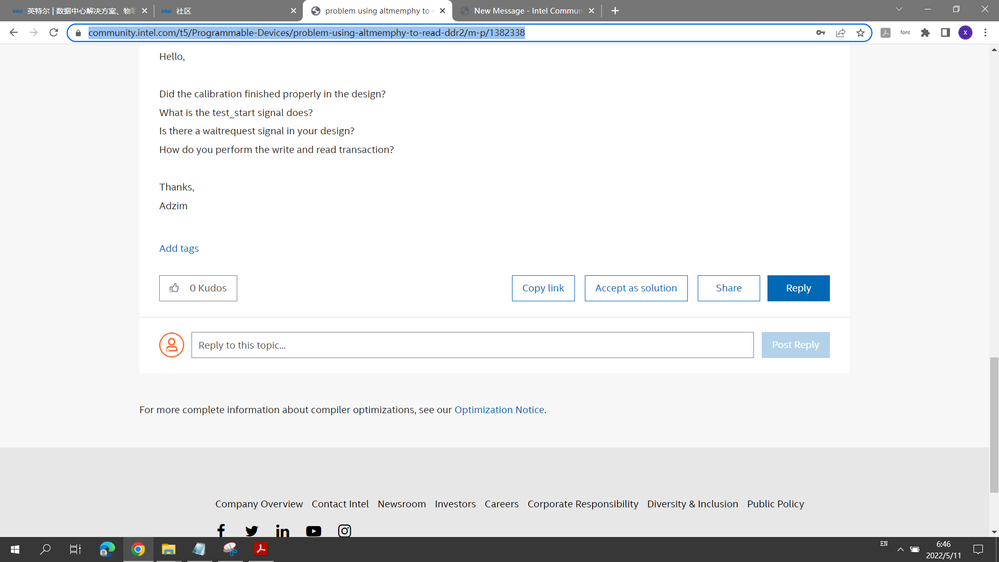Open File Explorer from the taskbar
Image resolution: width=999 pixels, height=562 pixels.
click(168, 549)
